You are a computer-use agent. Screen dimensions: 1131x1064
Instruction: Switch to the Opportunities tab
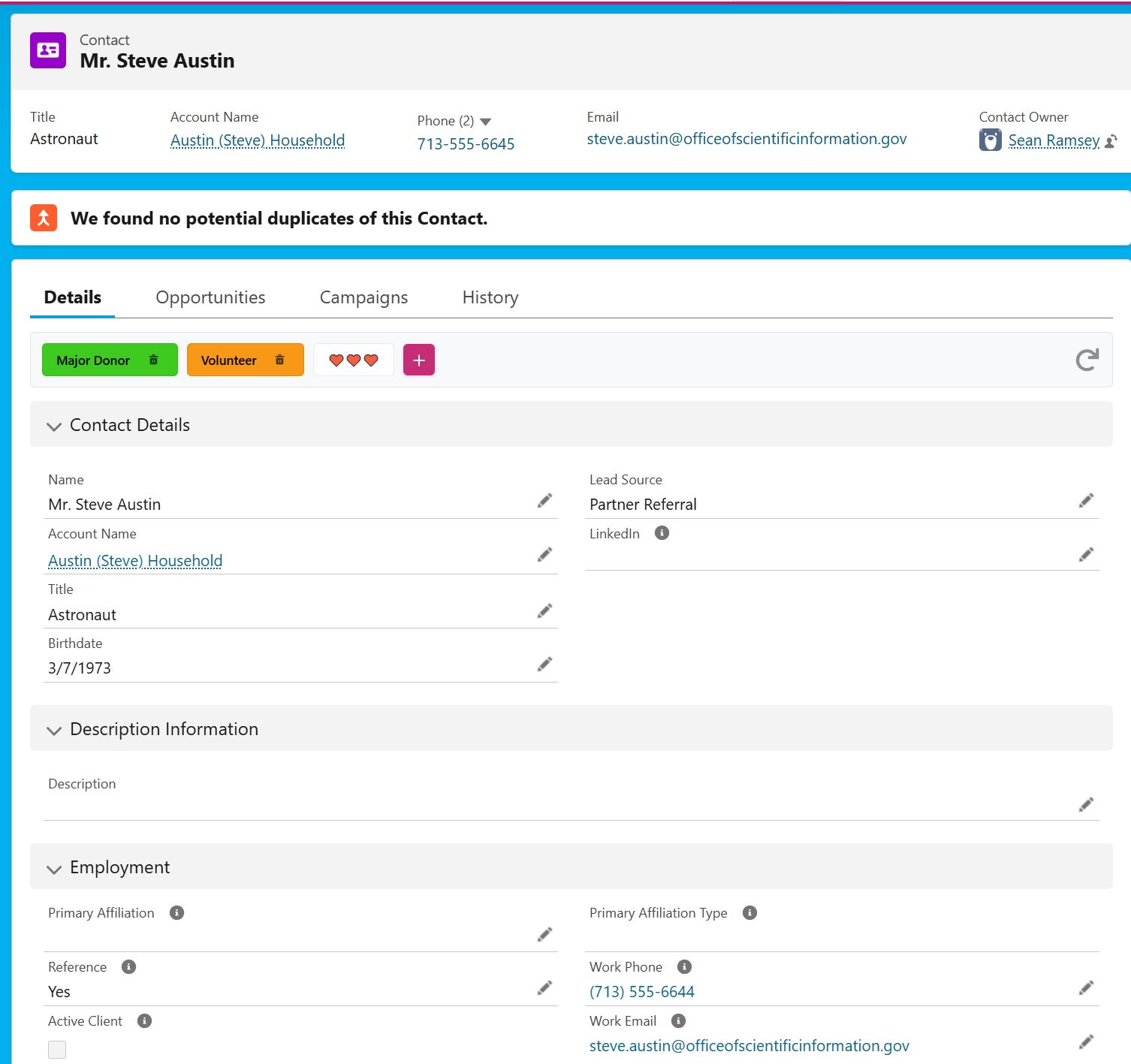(x=210, y=297)
